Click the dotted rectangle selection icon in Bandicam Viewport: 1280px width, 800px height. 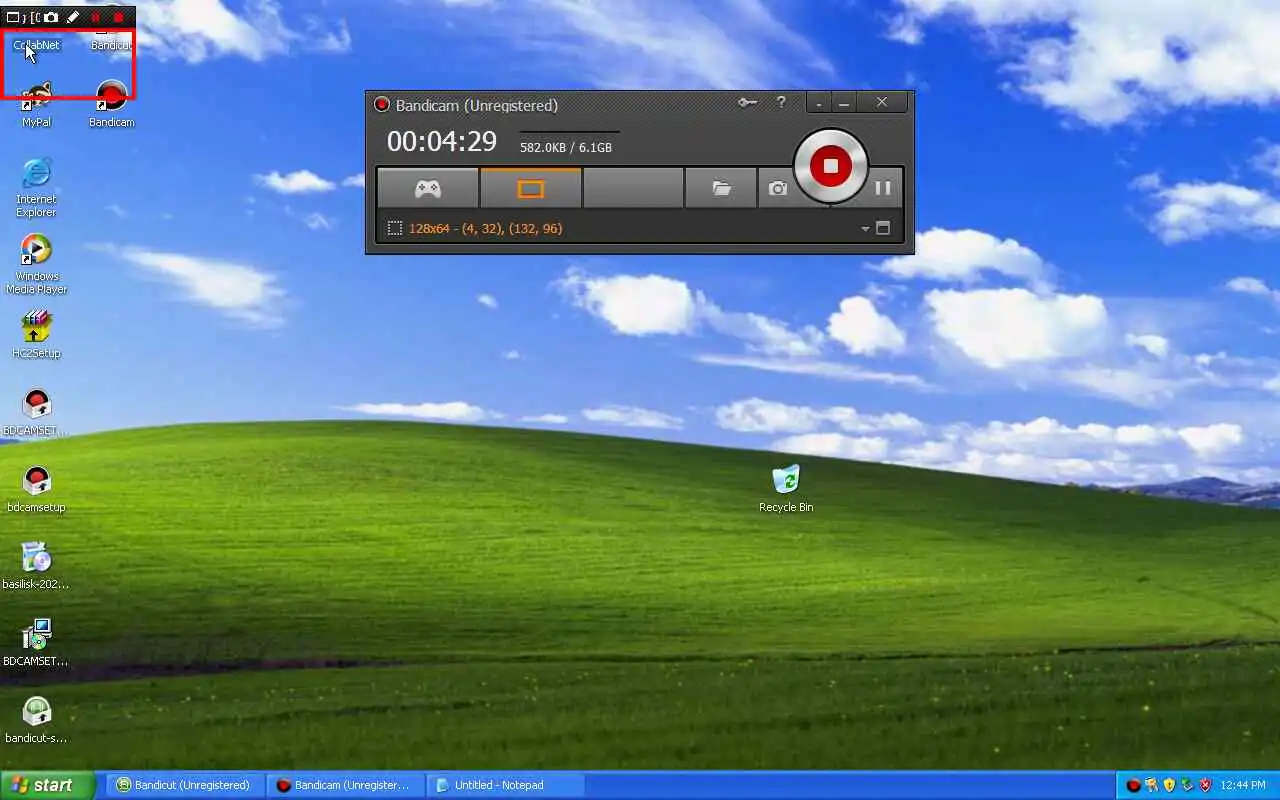click(395, 228)
